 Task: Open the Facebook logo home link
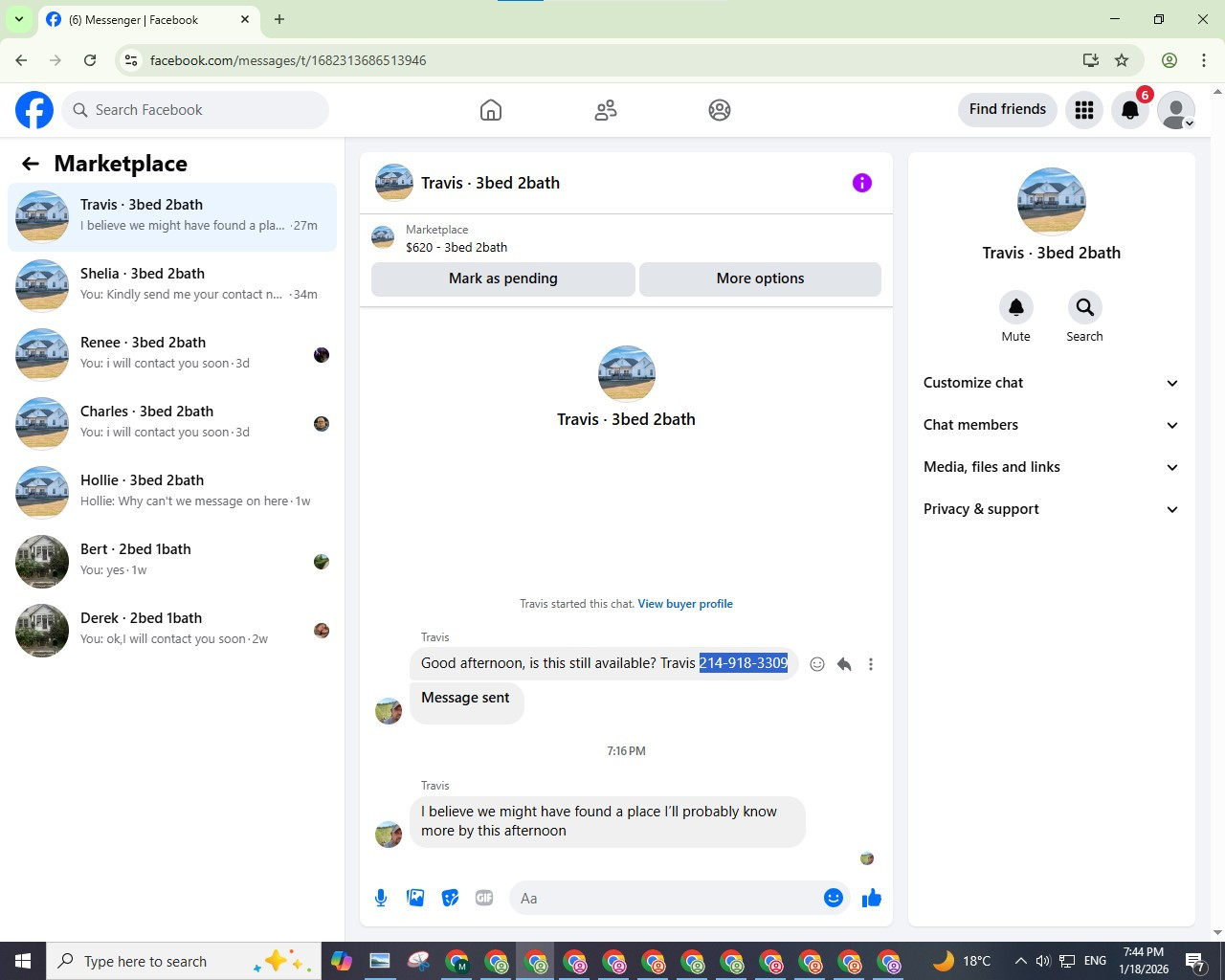pos(34,110)
